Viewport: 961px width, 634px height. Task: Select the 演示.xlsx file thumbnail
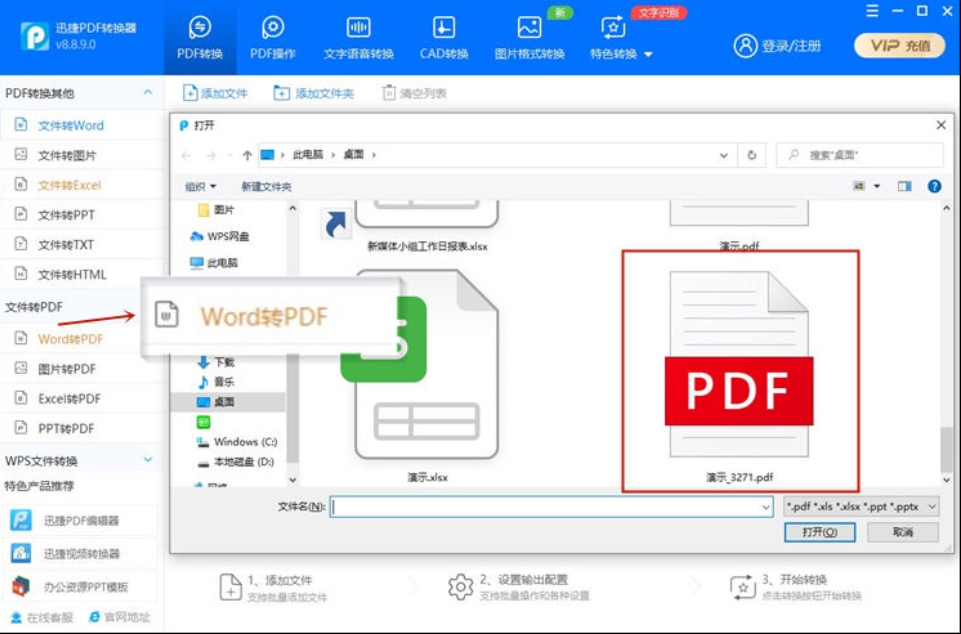[427, 375]
